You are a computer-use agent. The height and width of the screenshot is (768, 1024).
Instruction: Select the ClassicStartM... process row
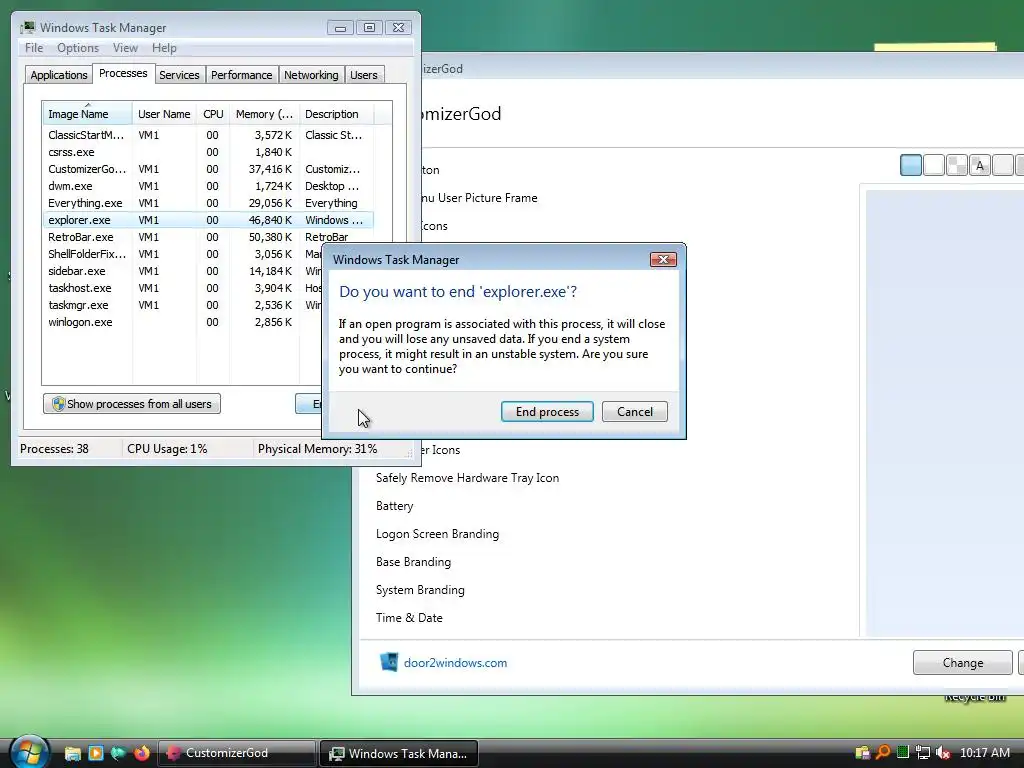[208, 135]
